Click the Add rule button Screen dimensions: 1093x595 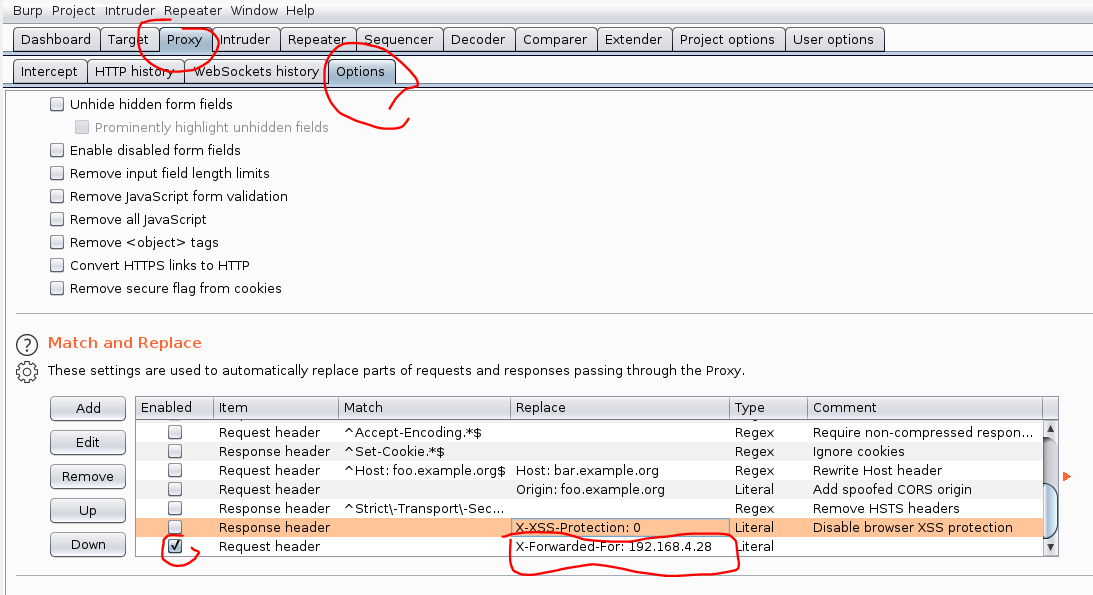coord(88,408)
